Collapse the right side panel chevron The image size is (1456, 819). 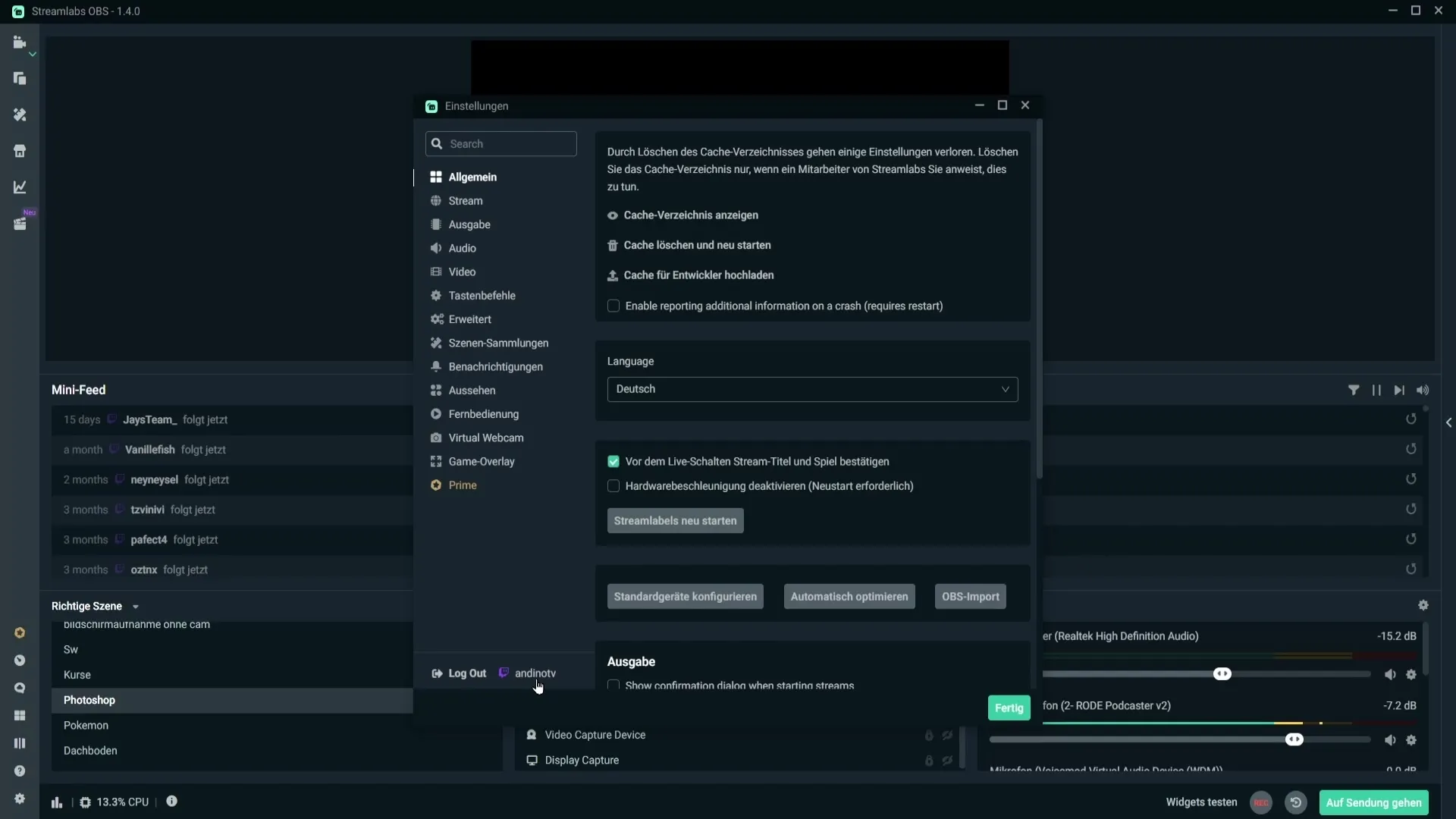1448,422
